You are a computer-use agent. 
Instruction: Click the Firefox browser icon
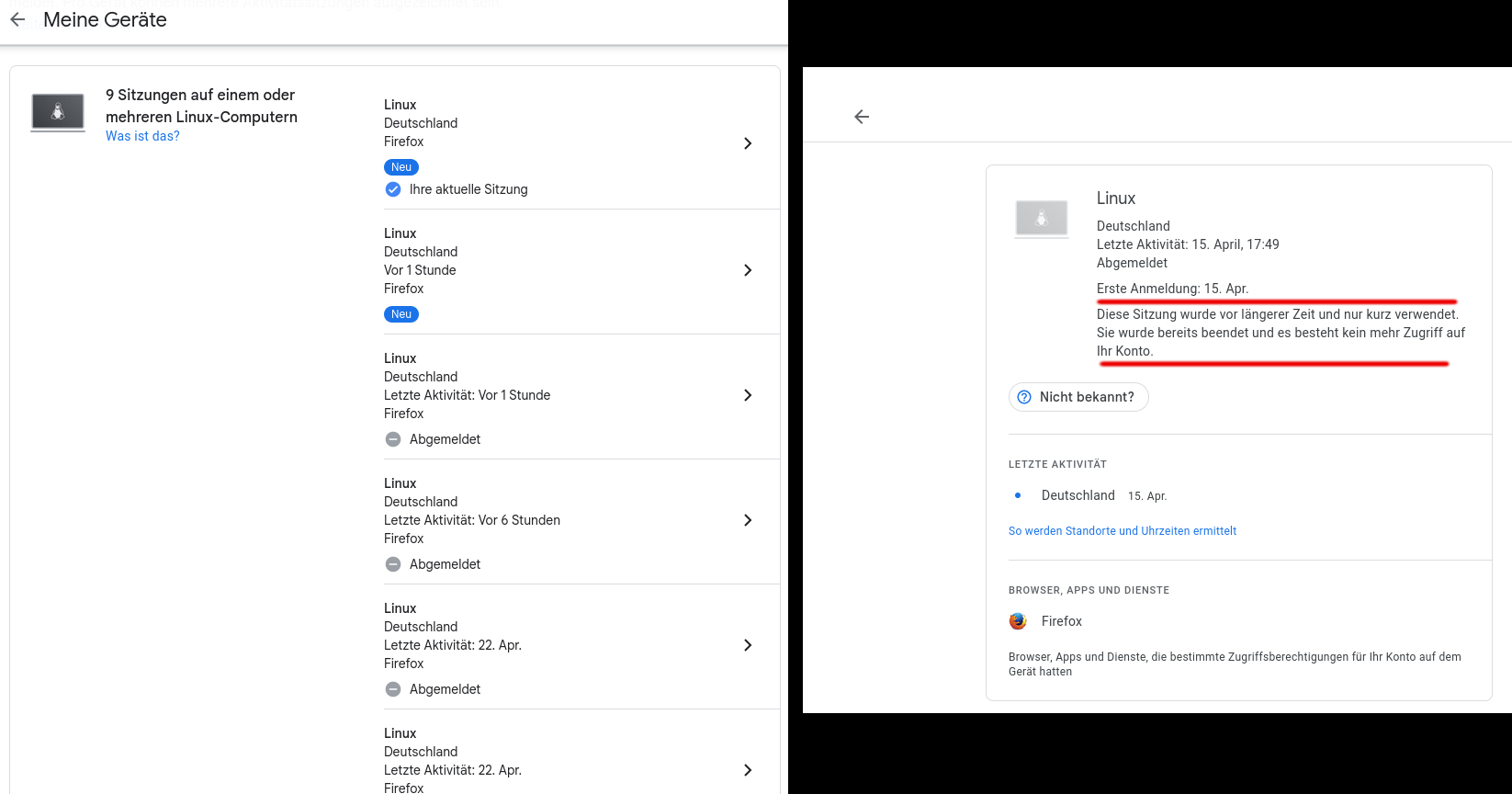tap(1018, 621)
